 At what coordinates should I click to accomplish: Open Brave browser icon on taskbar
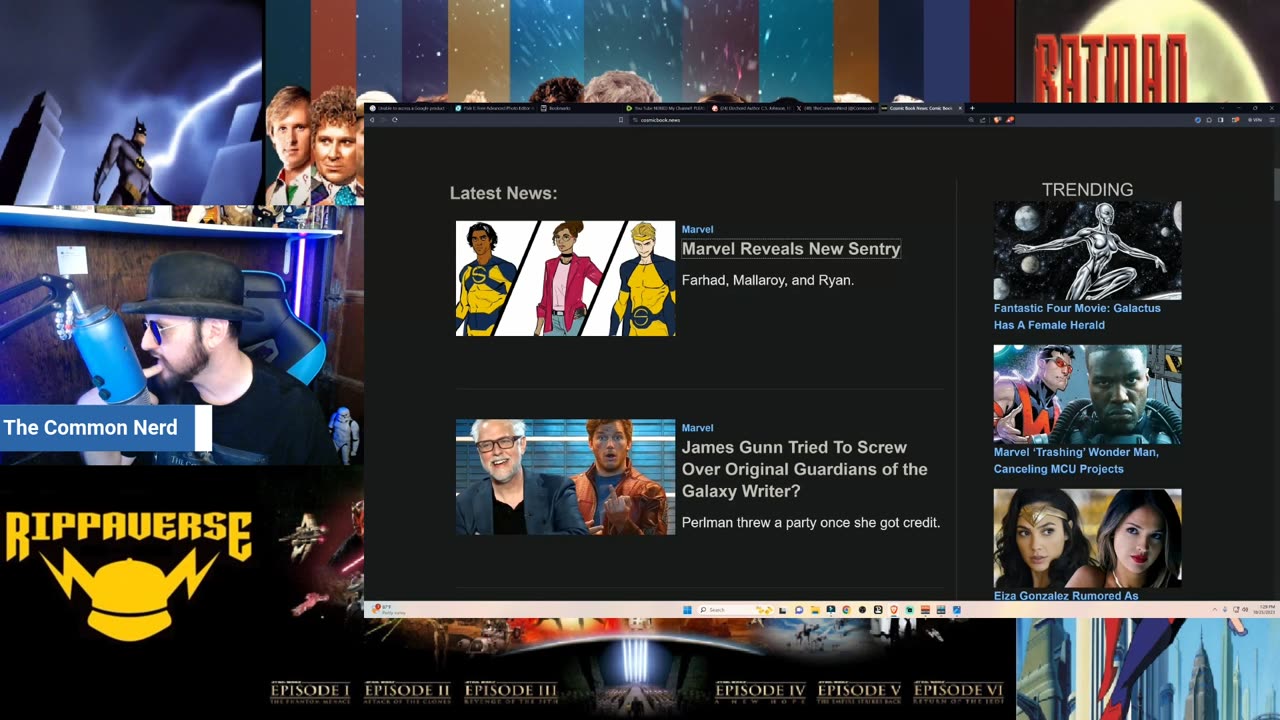point(894,610)
